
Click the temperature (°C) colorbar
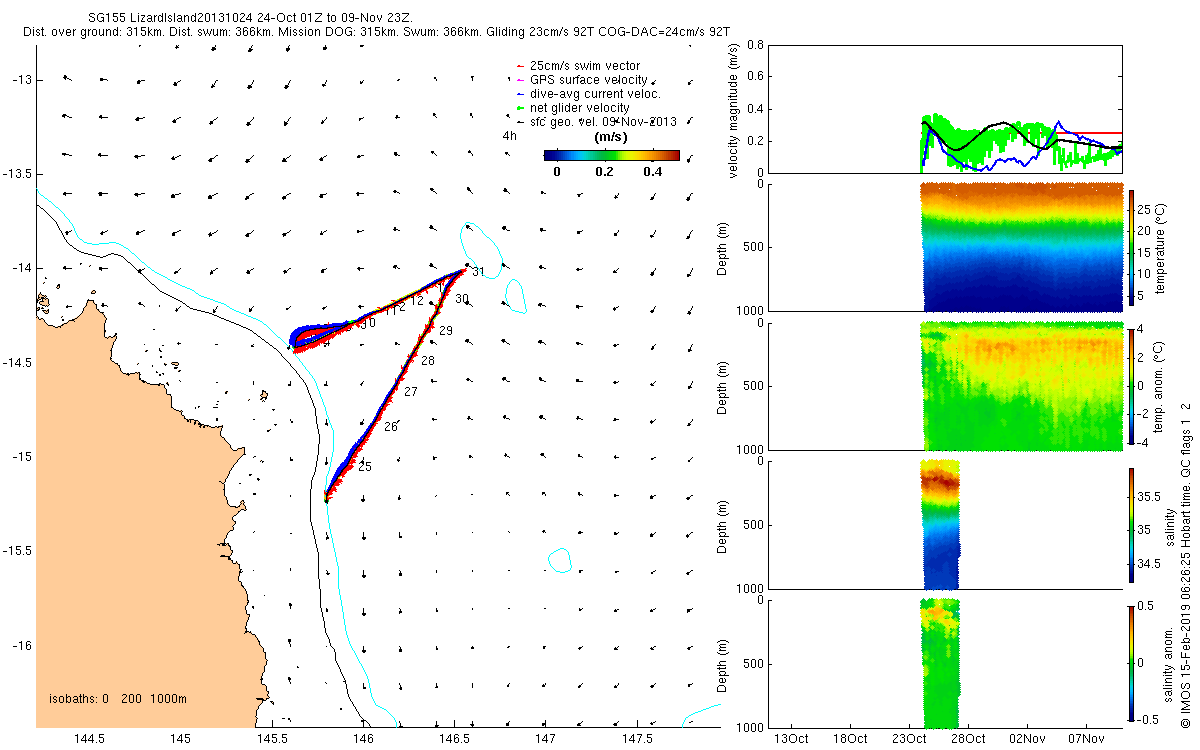coord(1131,247)
